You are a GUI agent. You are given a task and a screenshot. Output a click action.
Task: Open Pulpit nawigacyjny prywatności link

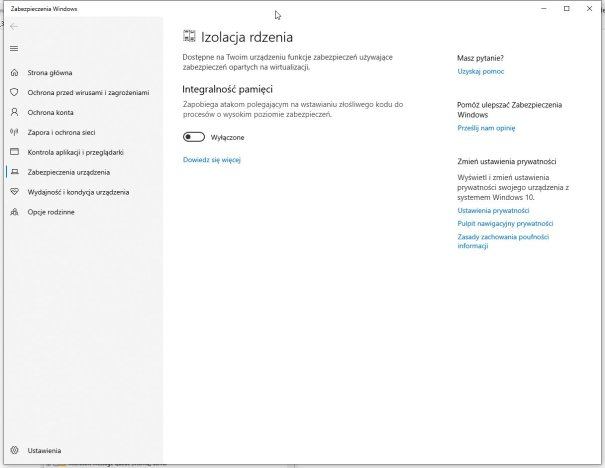505,224
